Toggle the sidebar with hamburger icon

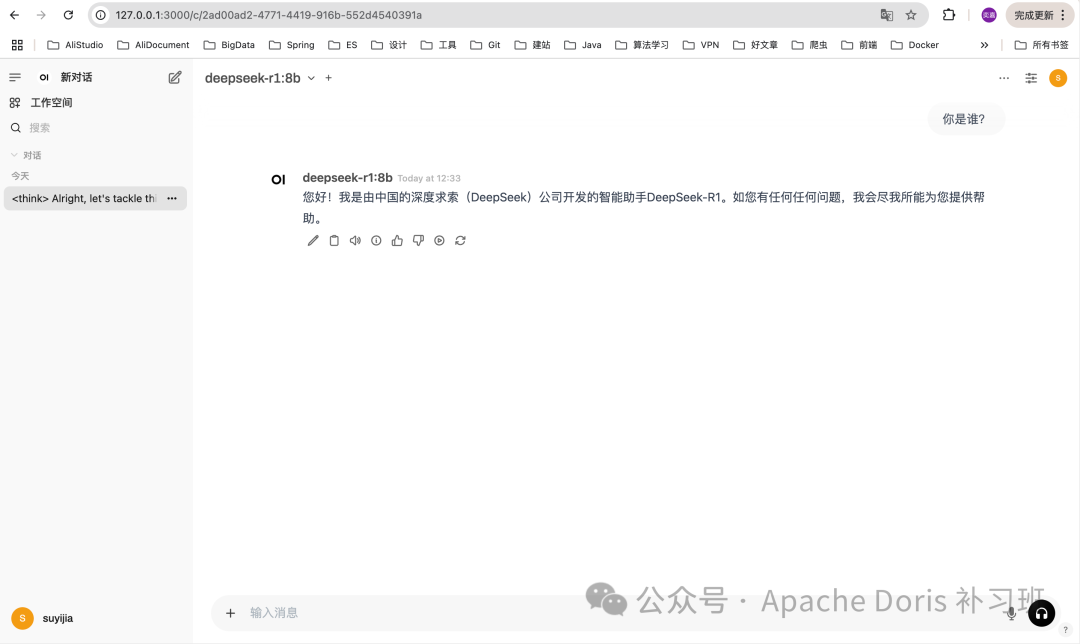(15, 77)
